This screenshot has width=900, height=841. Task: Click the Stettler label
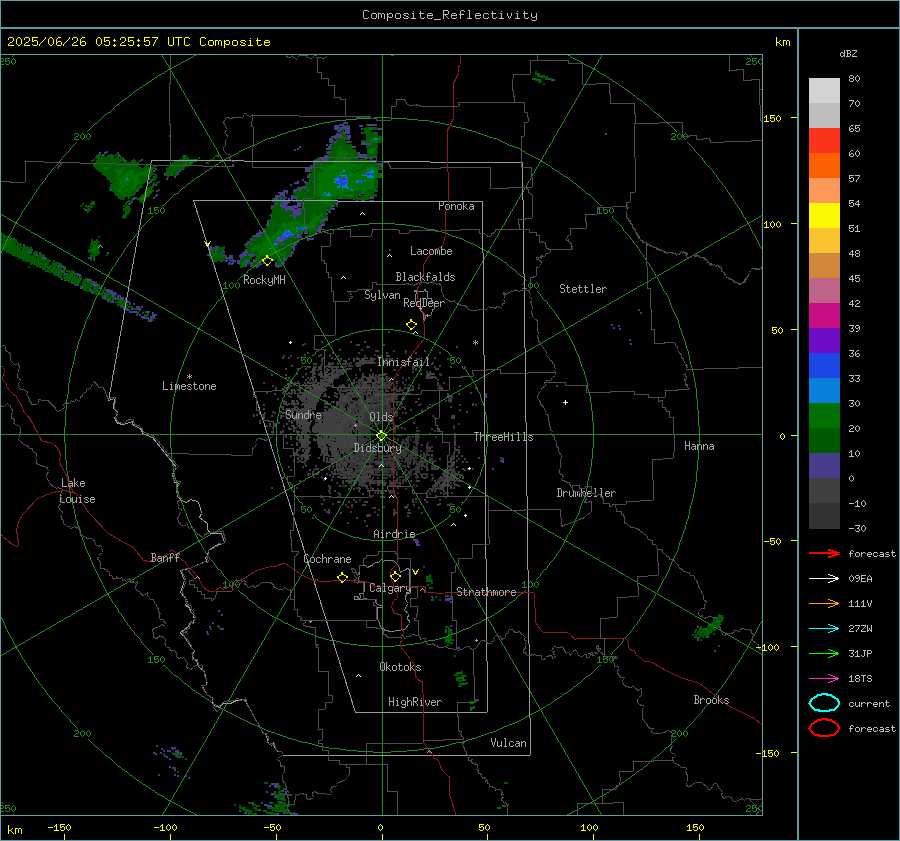[x=583, y=289]
